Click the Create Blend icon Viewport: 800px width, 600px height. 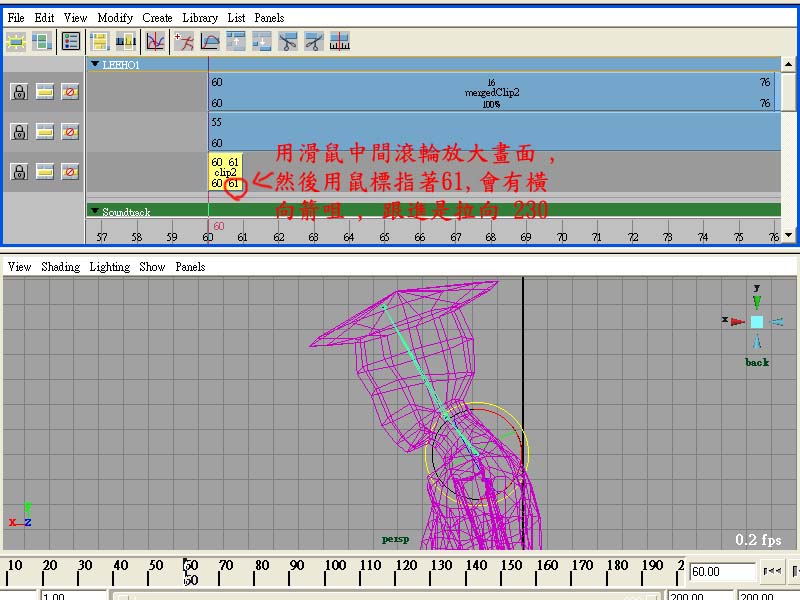(x=126, y=41)
